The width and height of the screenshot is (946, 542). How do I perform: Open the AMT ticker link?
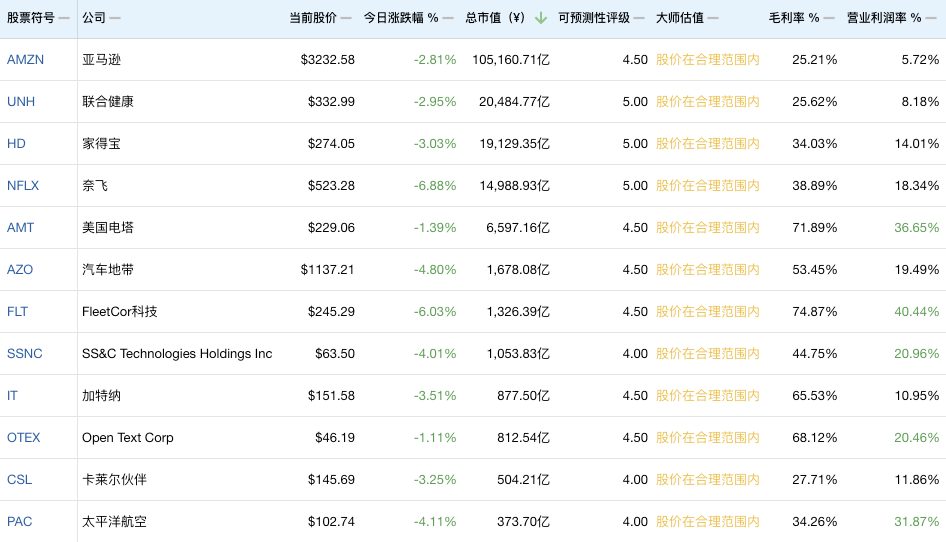(x=21, y=228)
